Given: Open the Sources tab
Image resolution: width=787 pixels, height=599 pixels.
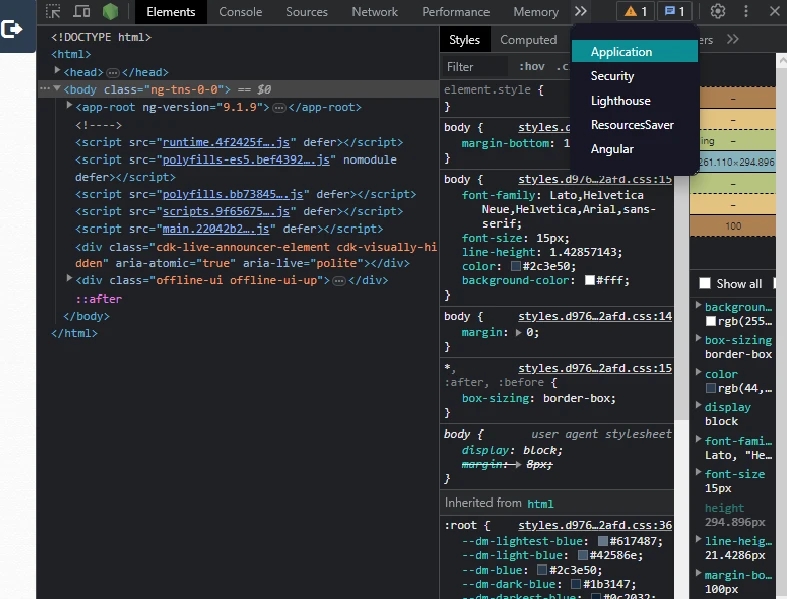Looking at the screenshot, I should (x=307, y=12).
